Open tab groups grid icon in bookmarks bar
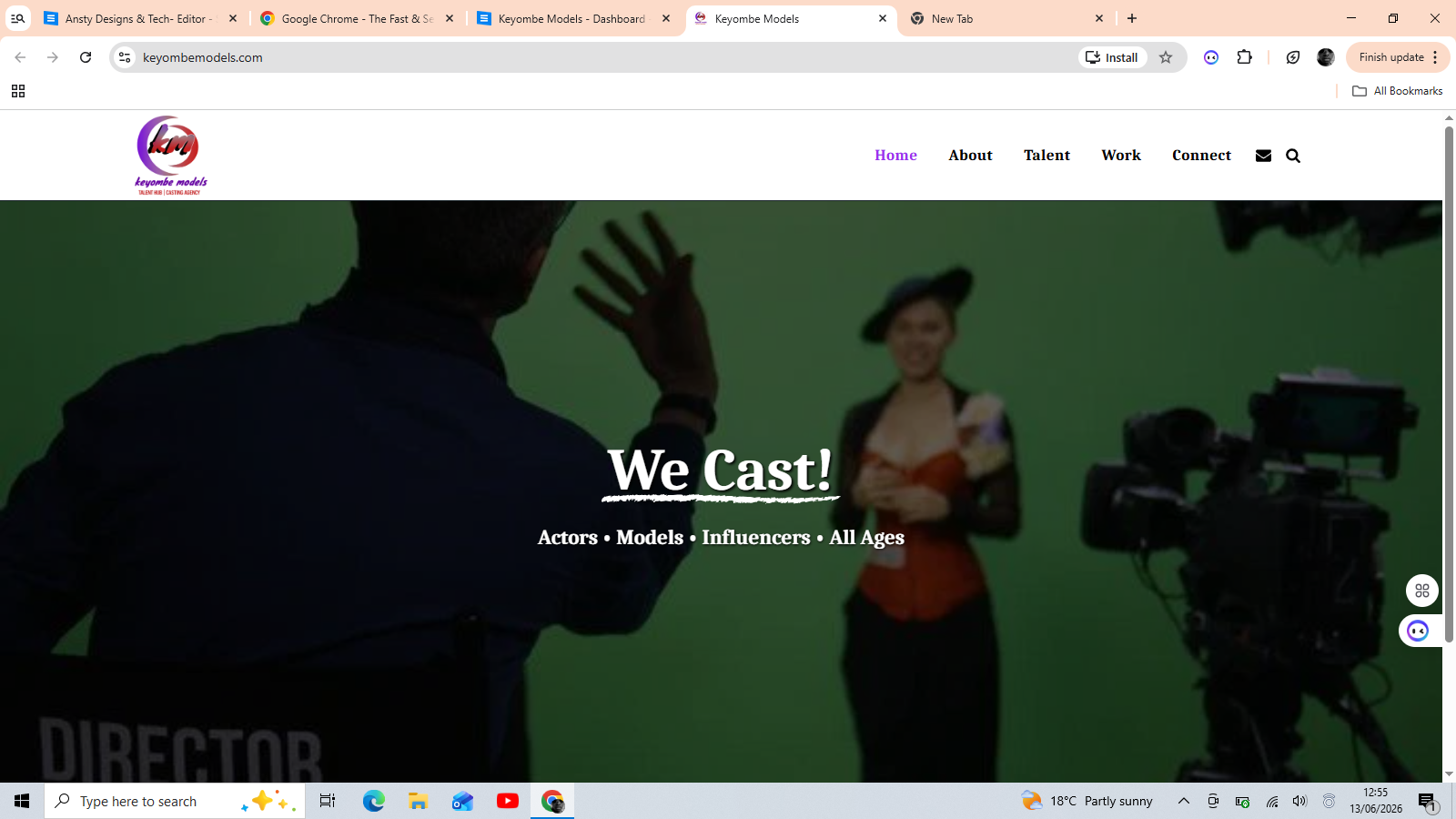The width and height of the screenshot is (1456, 819). click(18, 91)
